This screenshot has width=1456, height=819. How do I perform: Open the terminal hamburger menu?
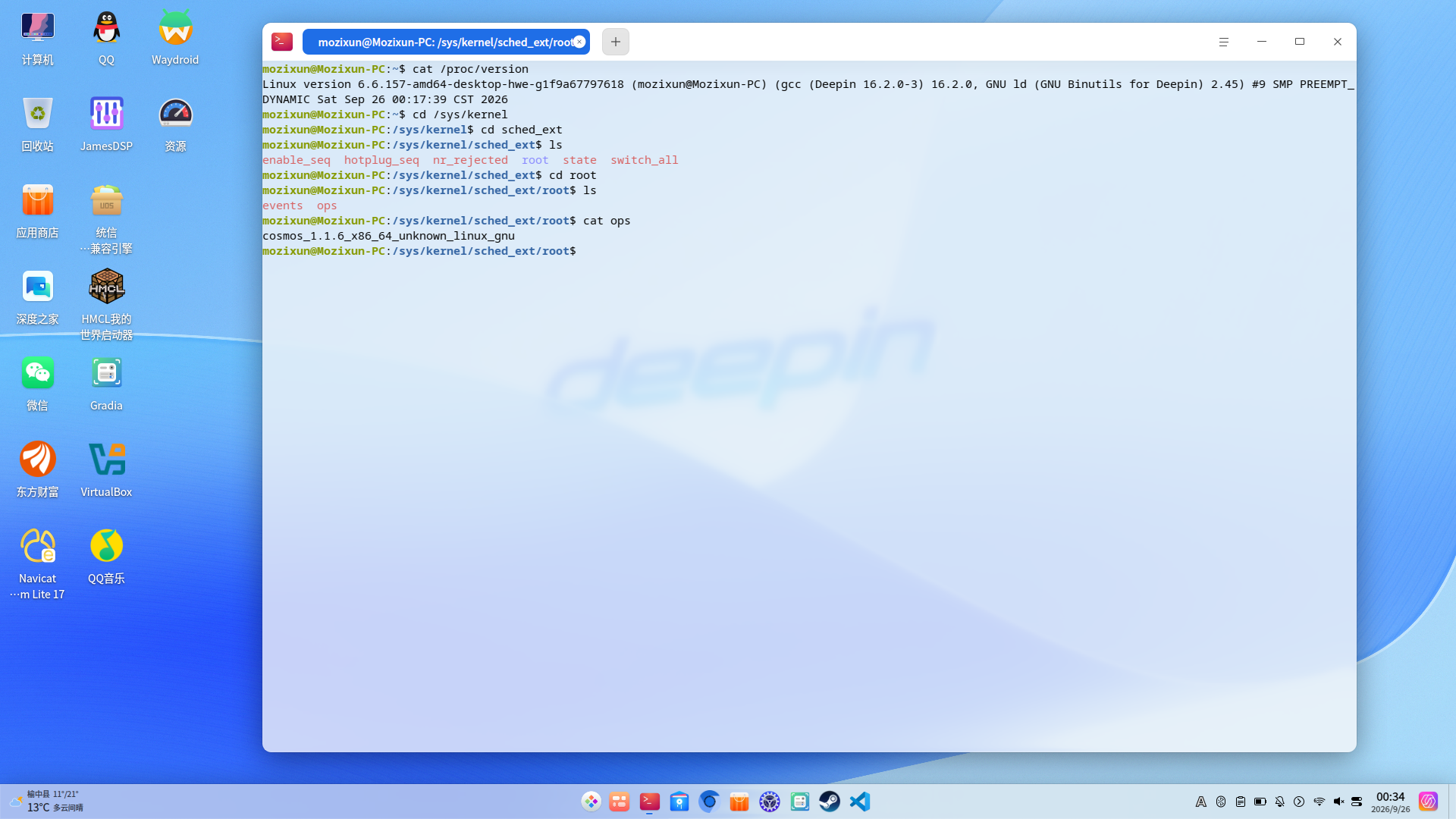(x=1223, y=42)
